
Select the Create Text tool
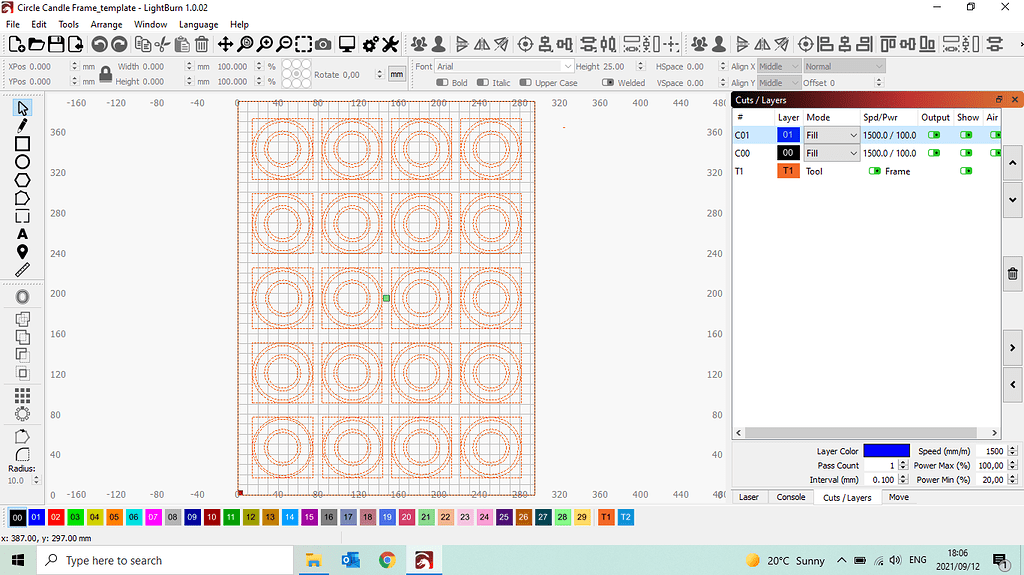(22, 234)
